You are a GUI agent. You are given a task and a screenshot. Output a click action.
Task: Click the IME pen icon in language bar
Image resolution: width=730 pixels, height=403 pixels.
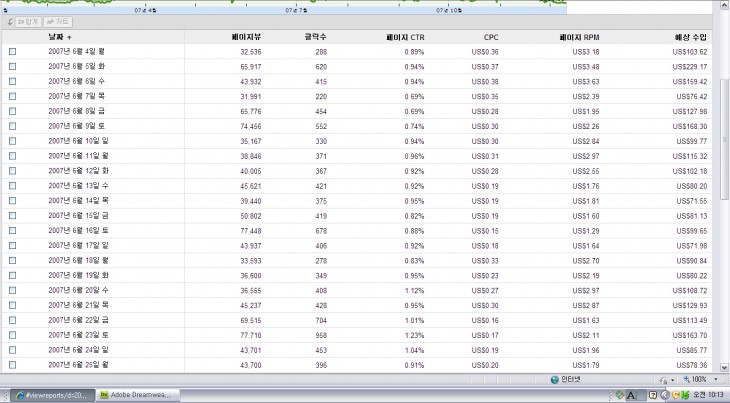[x=619, y=395]
